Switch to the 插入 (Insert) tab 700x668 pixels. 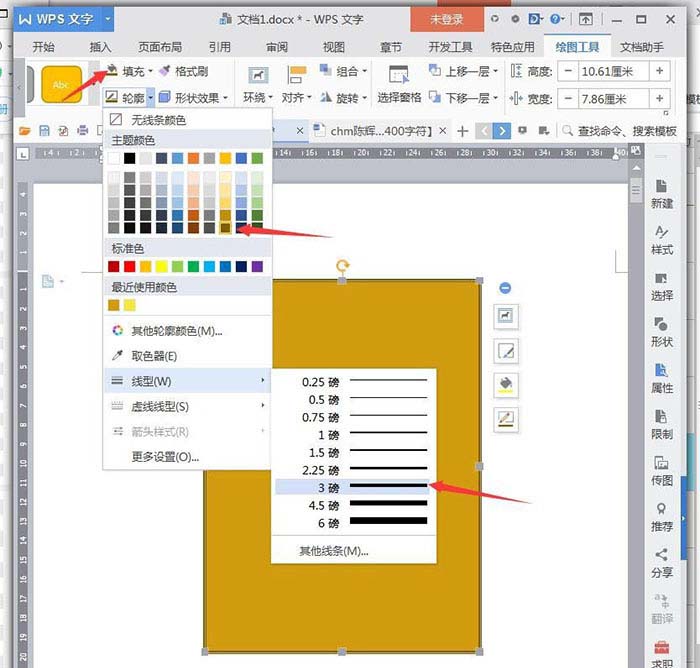(100, 47)
